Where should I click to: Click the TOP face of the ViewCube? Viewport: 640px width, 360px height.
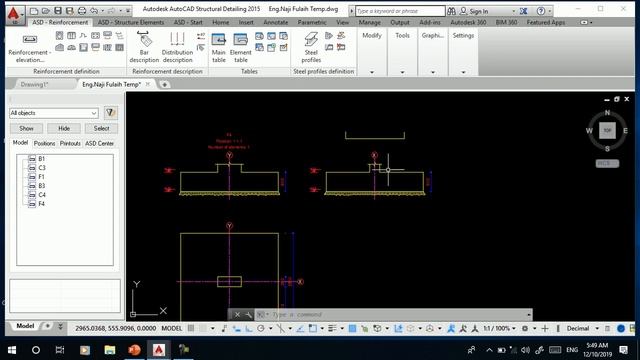point(607,130)
